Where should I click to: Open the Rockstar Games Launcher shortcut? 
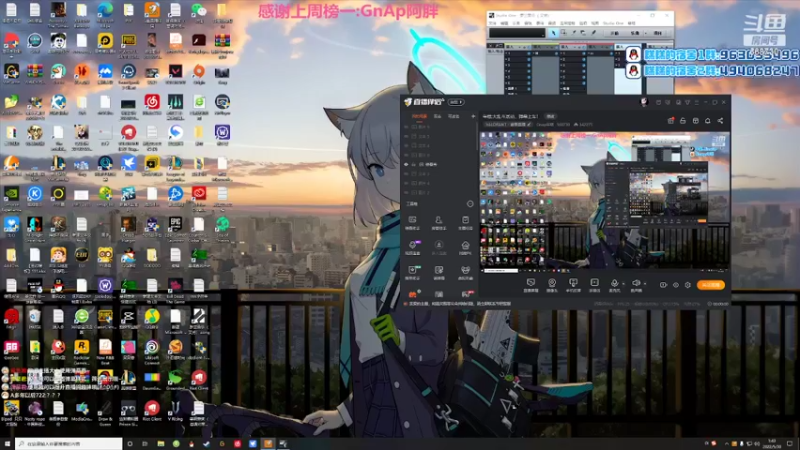pyautogui.click(x=82, y=350)
